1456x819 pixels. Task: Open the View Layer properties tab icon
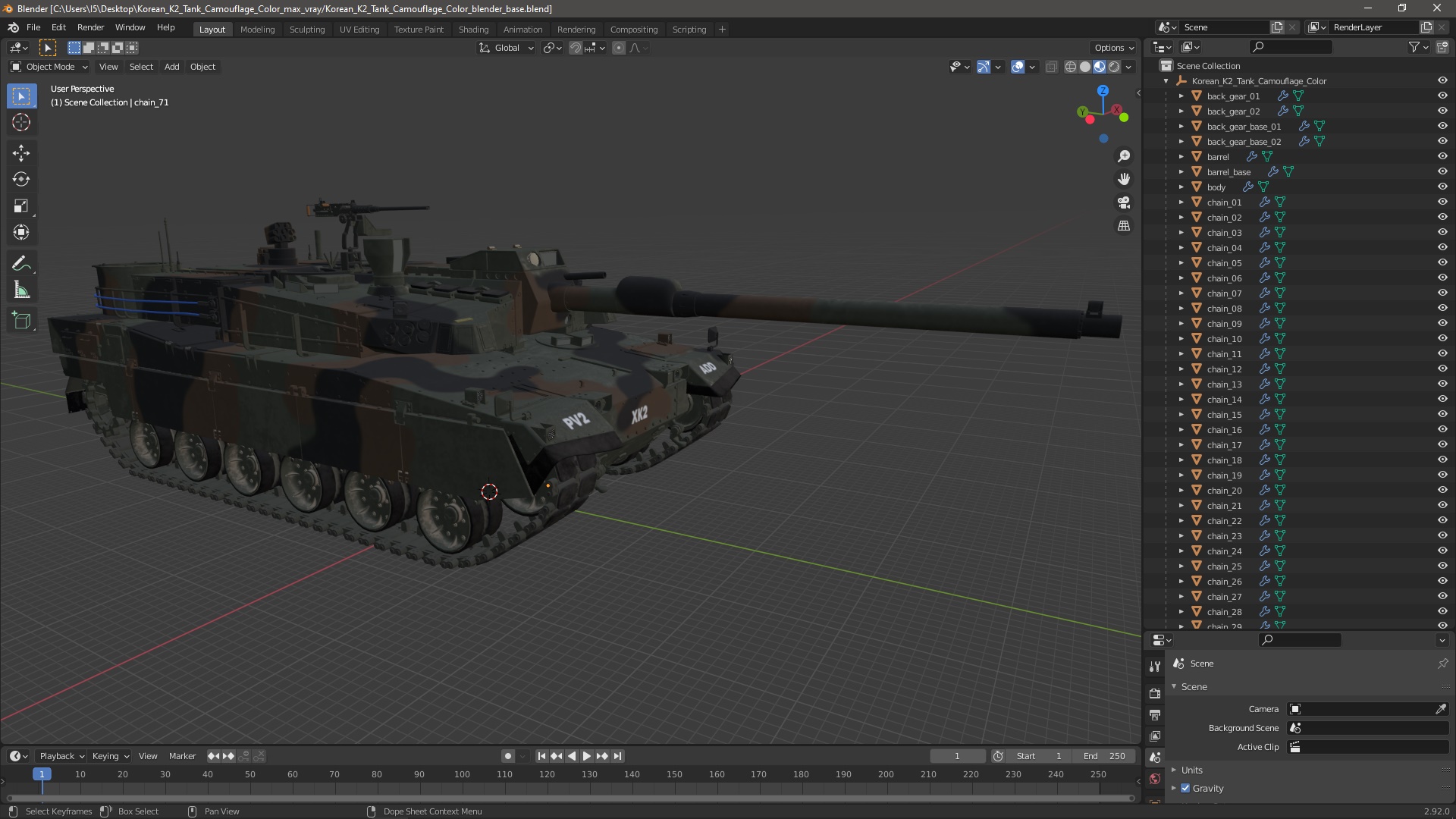[1155, 736]
